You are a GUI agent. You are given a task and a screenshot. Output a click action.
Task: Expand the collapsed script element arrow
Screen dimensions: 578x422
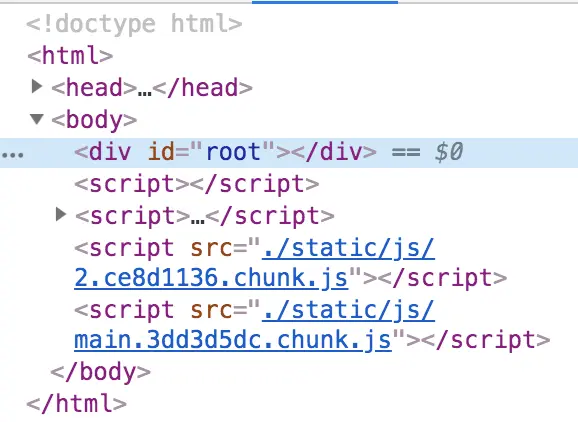point(60,214)
